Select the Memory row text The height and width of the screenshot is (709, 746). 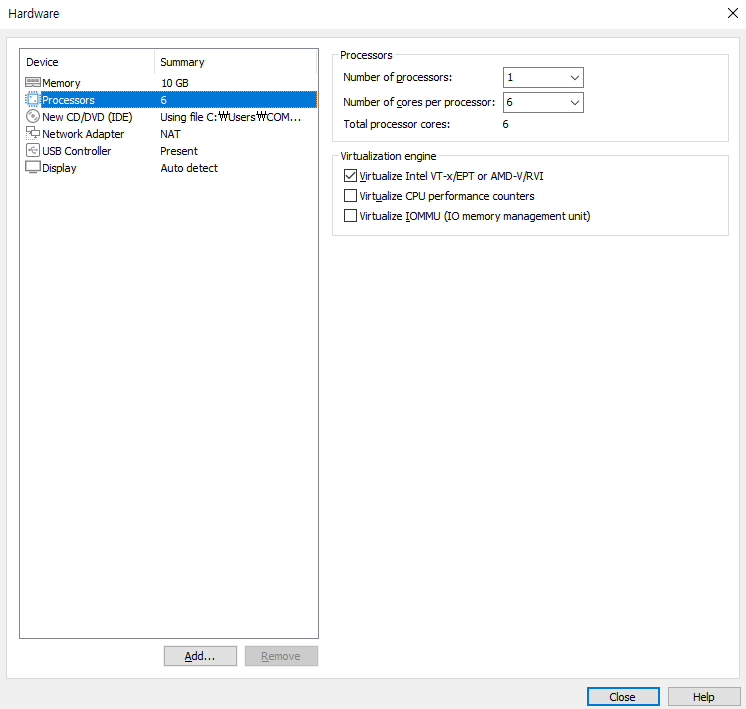pos(61,83)
